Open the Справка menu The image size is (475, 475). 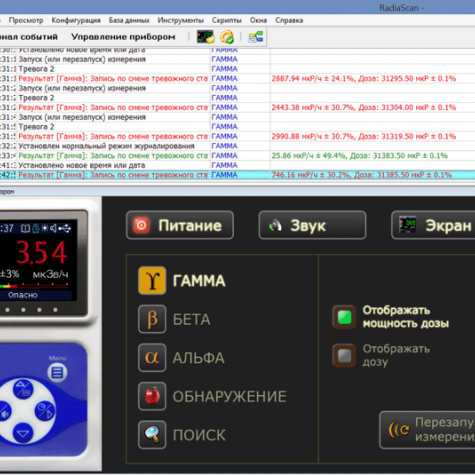click(x=289, y=20)
